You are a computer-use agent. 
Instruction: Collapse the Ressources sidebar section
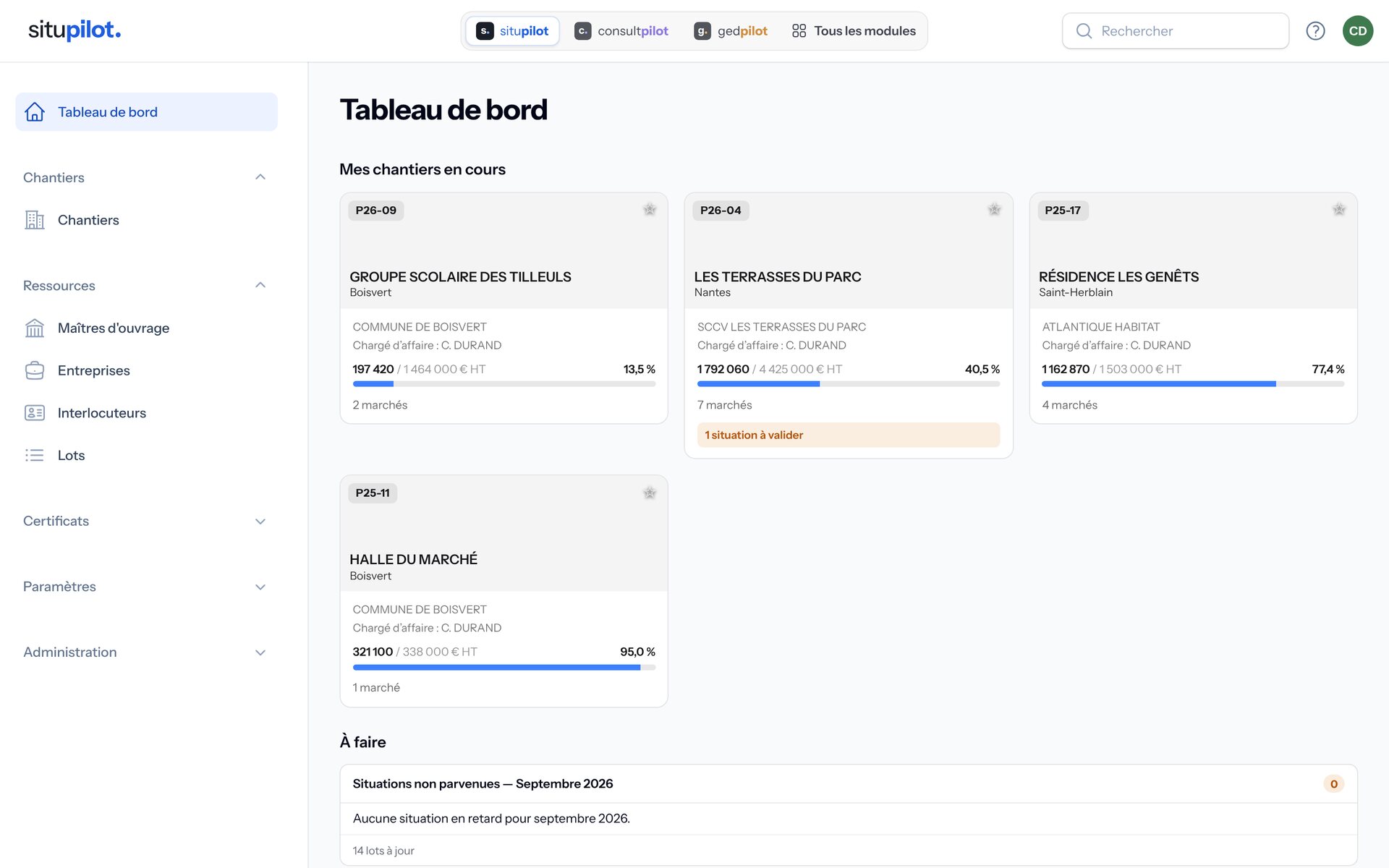click(260, 285)
